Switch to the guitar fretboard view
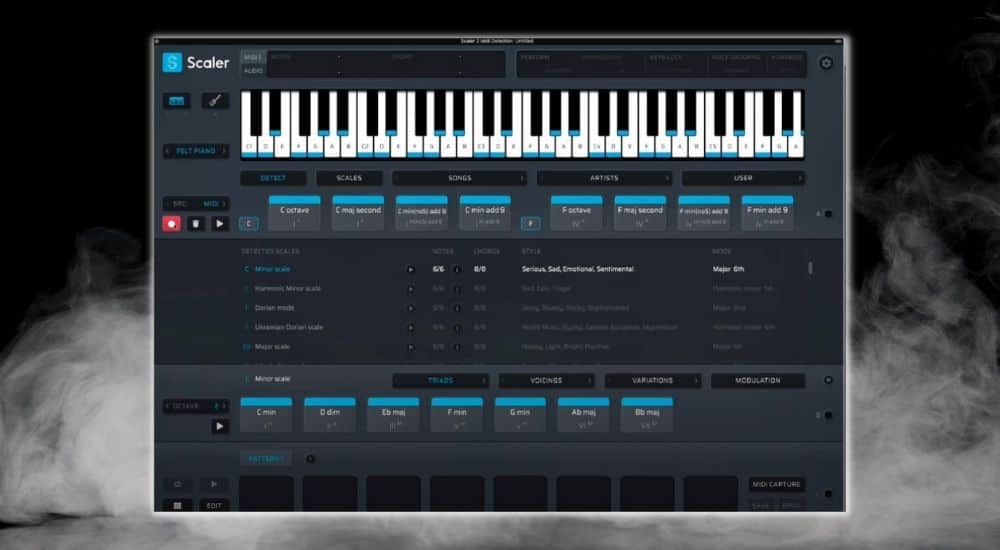Image resolution: width=1000 pixels, height=550 pixels. pyautogui.click(x=216, y=101)
